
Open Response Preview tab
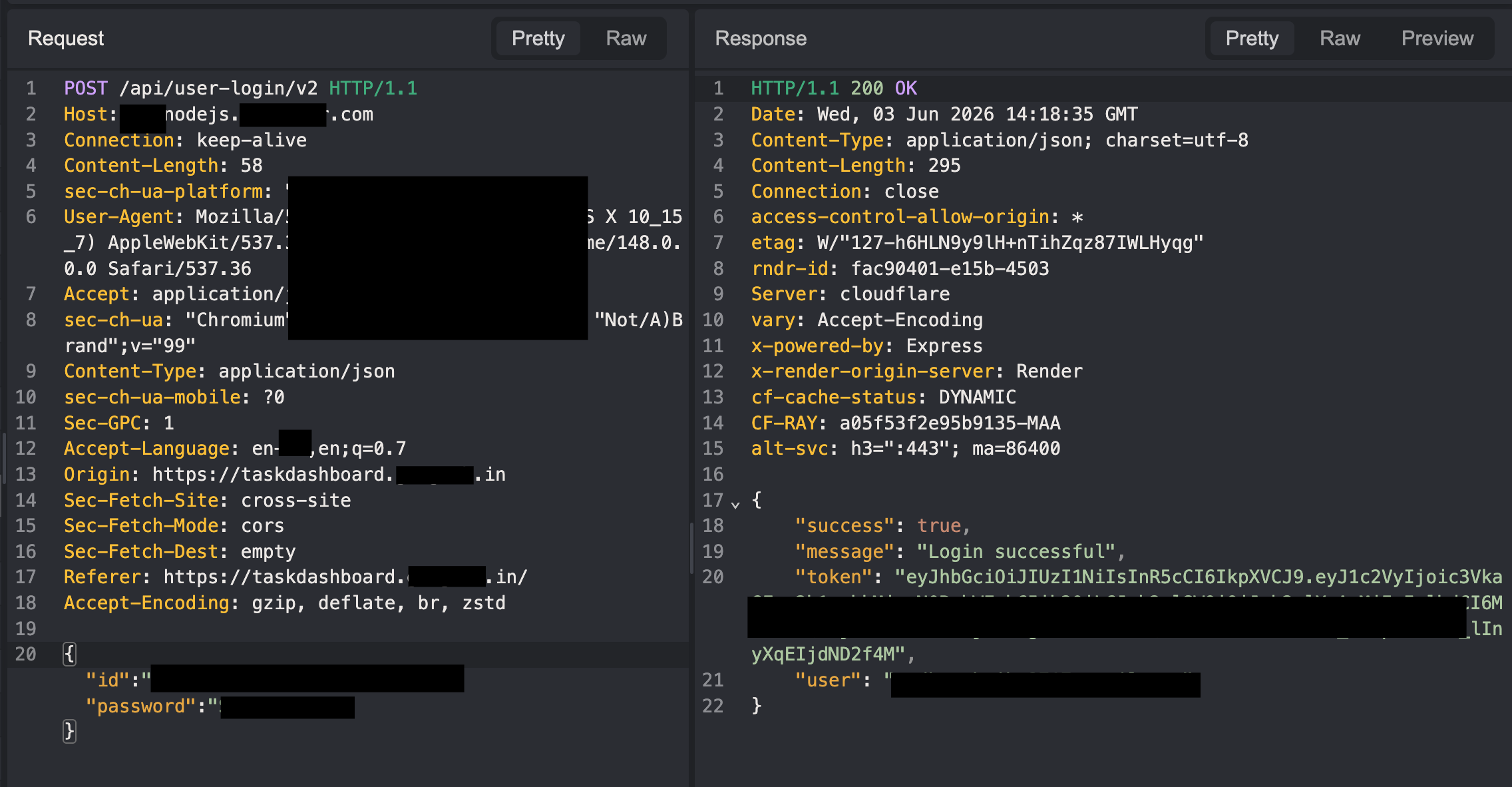[x=1437, y=39]
